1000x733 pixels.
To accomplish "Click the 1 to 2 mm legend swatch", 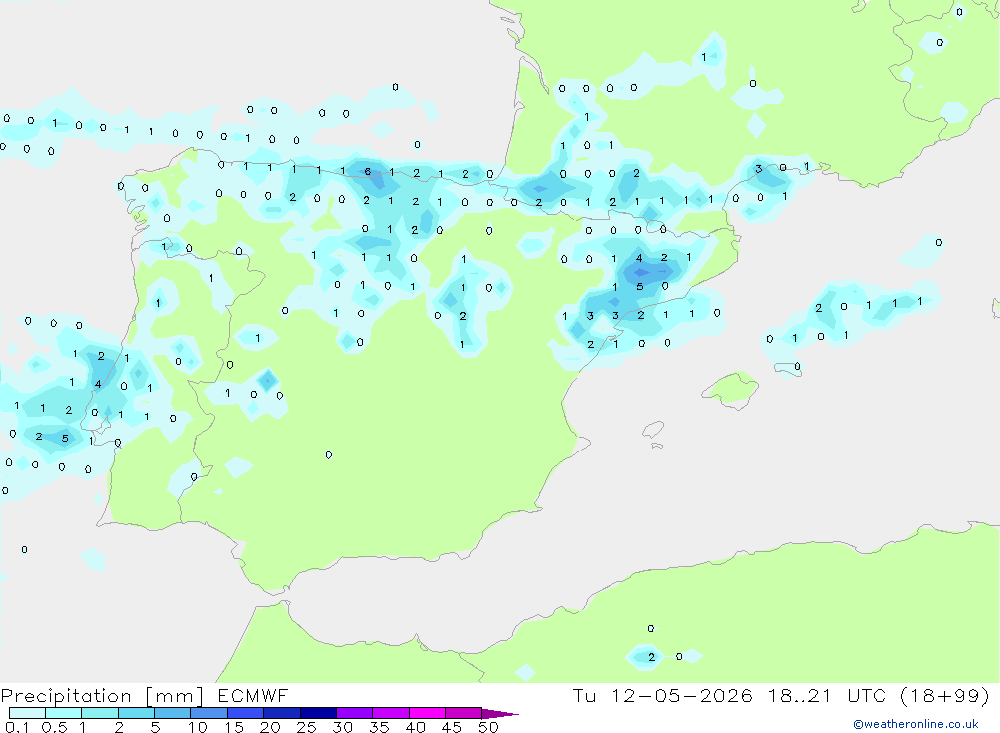I will click(x=100, y=713).
